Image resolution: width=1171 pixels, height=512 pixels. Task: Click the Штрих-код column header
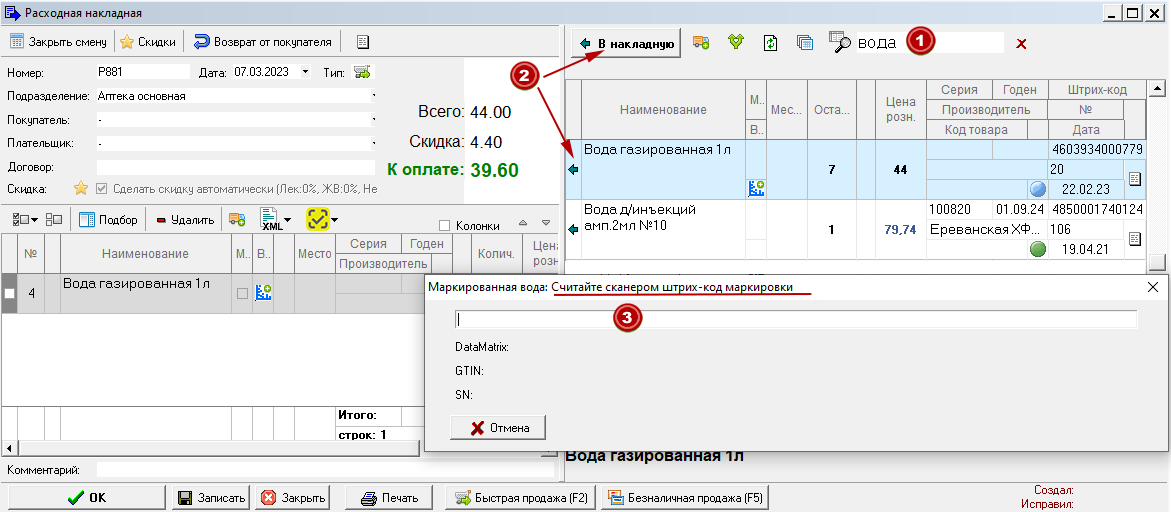click(x=1097, y=90)
